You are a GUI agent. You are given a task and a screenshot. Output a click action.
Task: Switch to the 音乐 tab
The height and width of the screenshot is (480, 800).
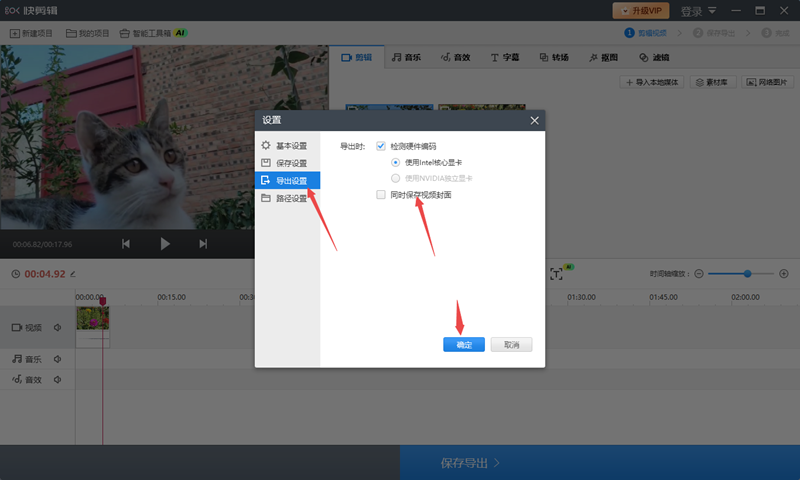click(406, 57)
